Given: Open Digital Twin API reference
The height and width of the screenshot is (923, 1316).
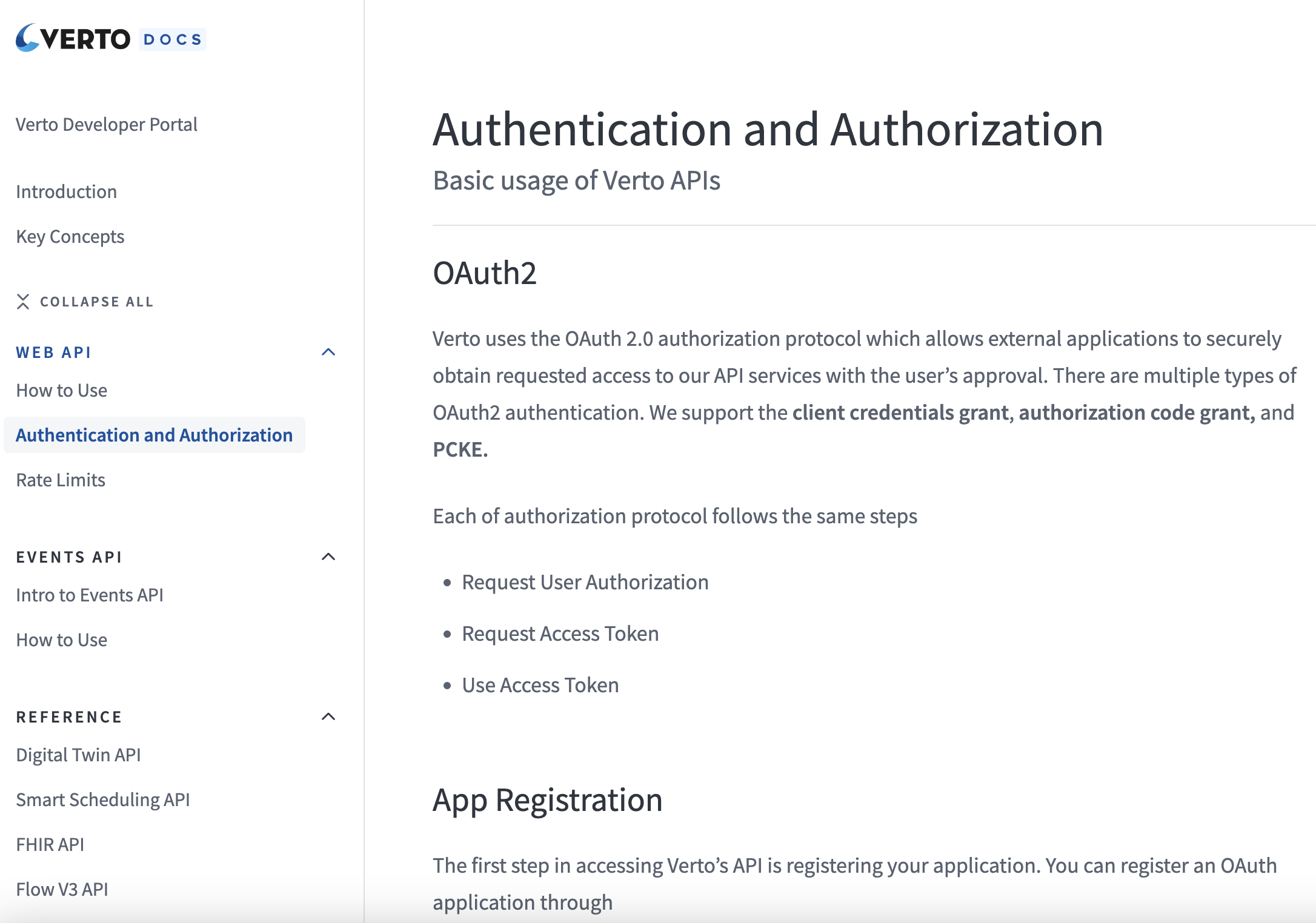Looking at the screenshot, I should (79, 755).
